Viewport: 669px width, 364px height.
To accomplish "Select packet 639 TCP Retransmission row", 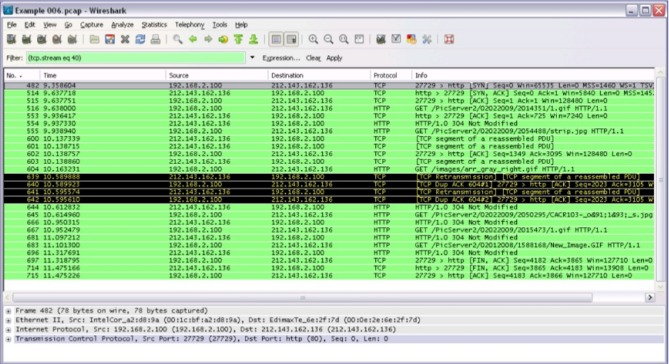I will (329, 177).
